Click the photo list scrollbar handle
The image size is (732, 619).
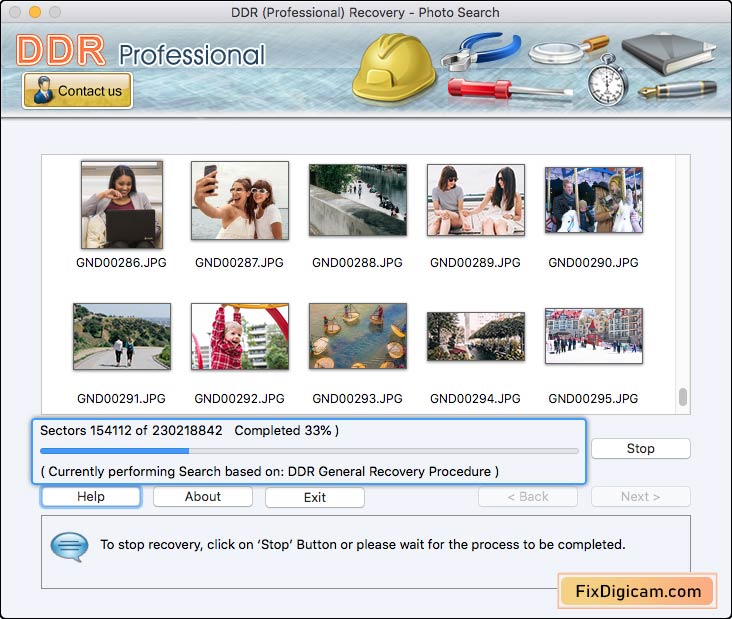683,397
